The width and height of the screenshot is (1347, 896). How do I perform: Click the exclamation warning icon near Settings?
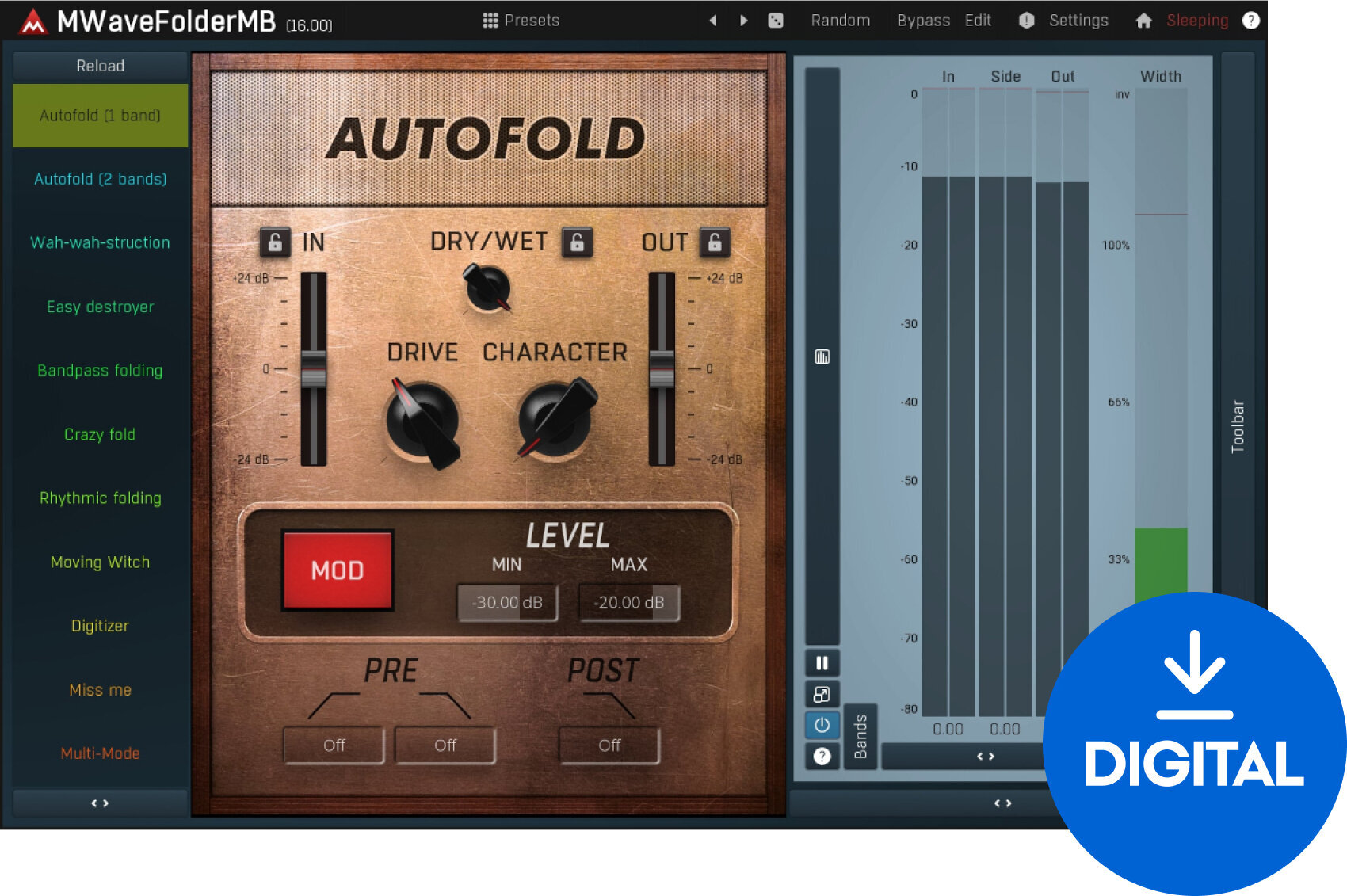pos(1025,21)
